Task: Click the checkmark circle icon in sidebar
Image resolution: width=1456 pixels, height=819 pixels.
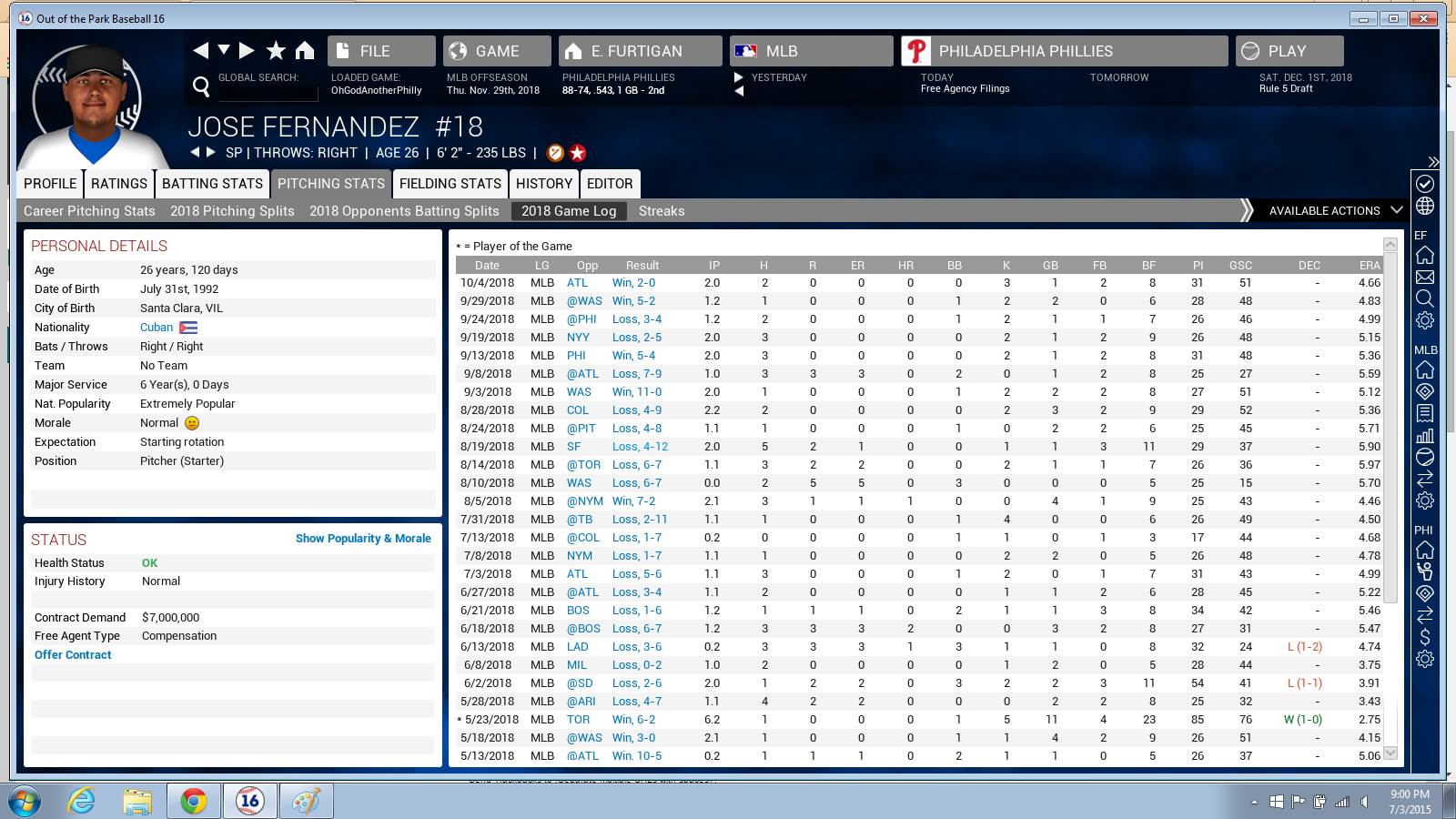Action: 1425,184
